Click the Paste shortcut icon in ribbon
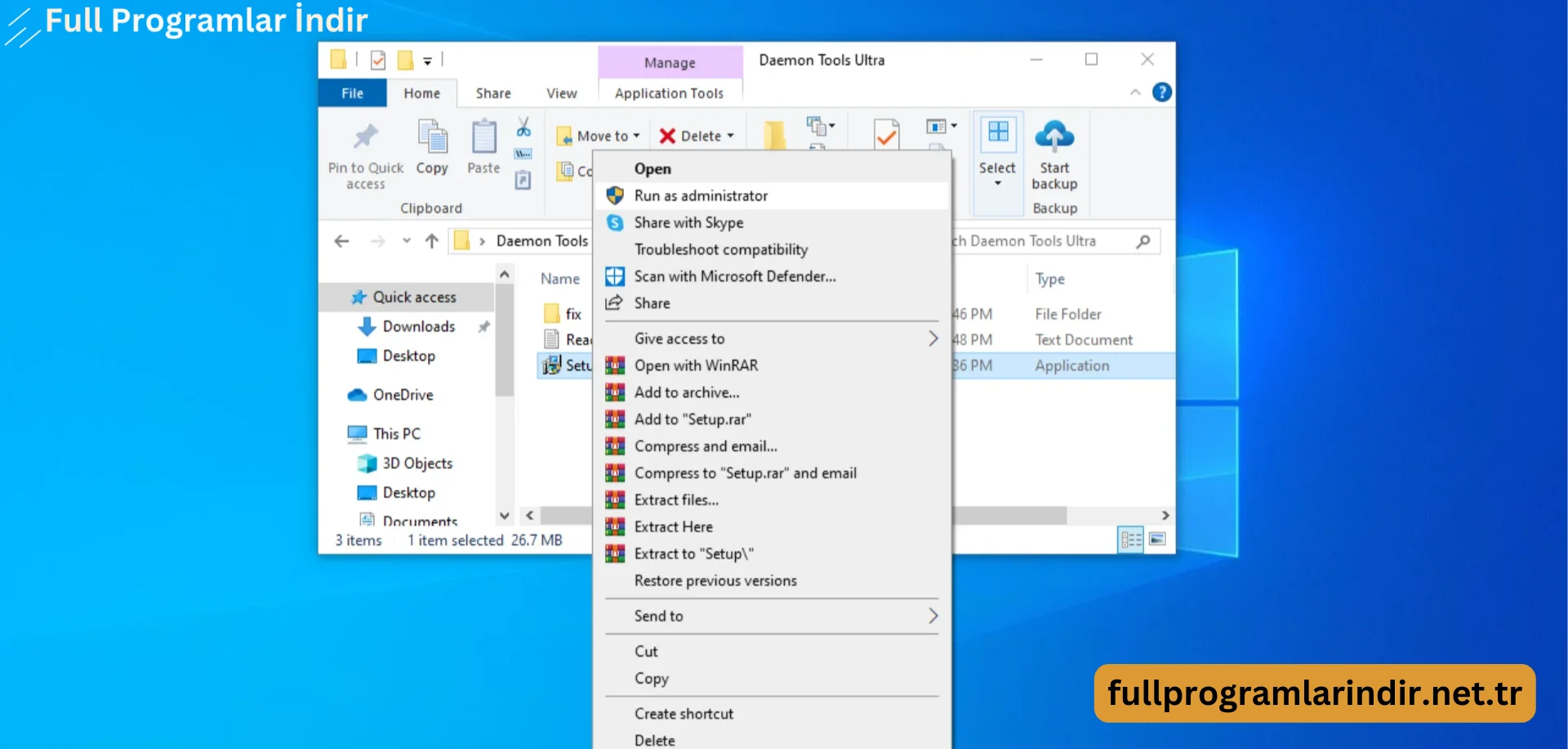Screen dimensions: 1568x749 [523, 180]
